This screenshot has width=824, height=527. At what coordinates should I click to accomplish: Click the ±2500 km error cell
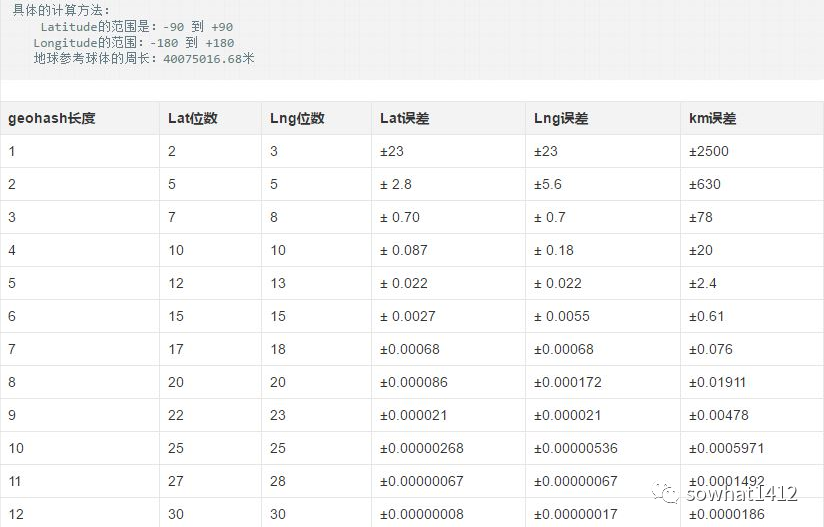pos(709,151)
